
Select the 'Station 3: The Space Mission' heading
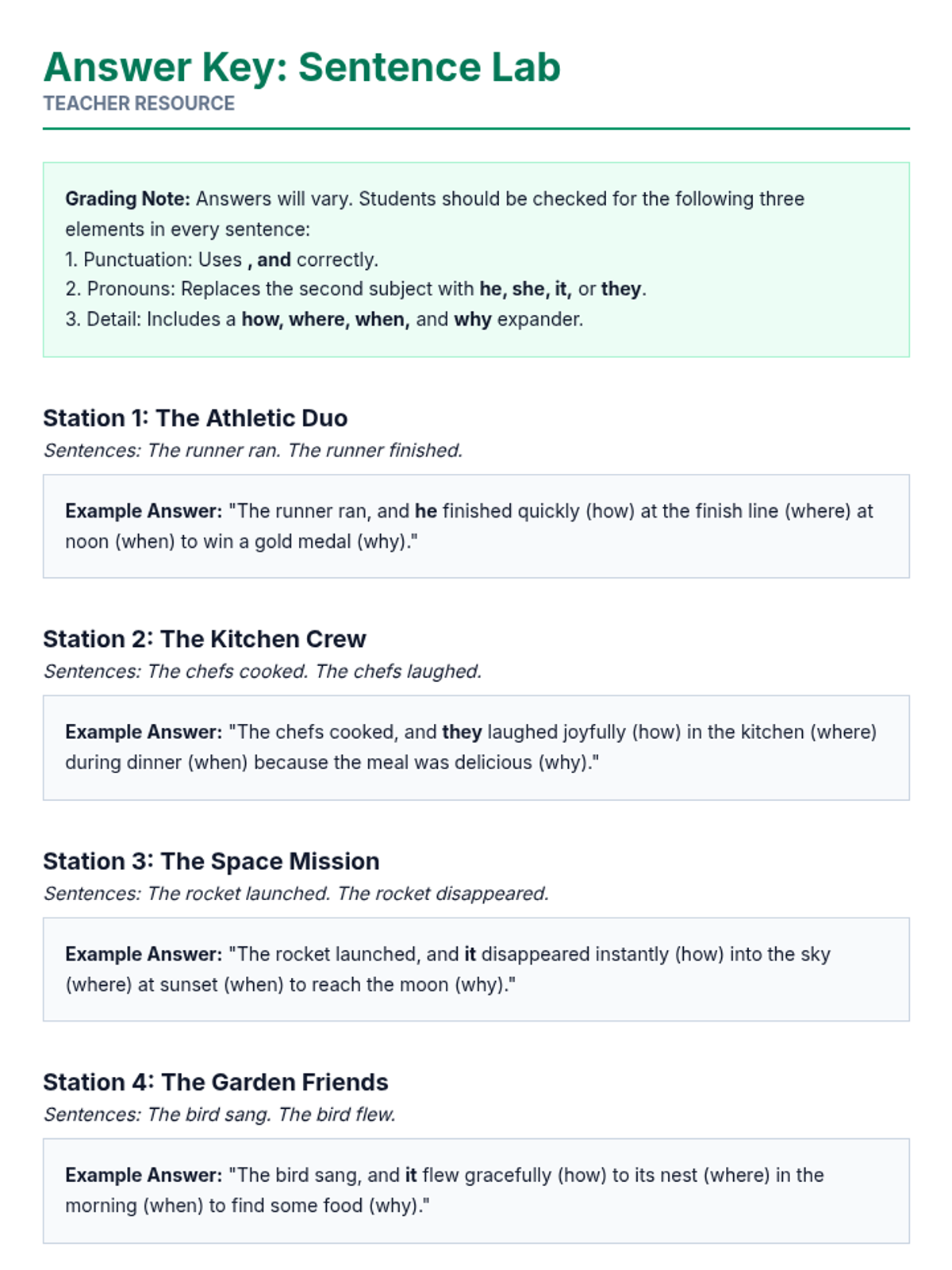(x=211, y=861)
